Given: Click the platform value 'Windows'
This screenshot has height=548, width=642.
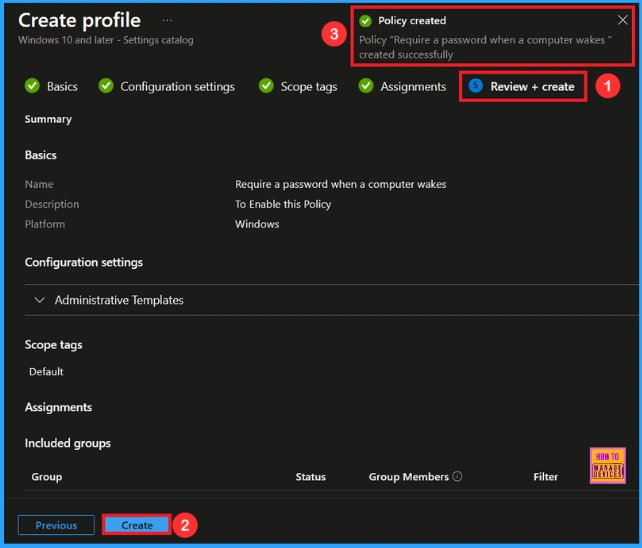Looking at the screenshot, I should [257, 224].
